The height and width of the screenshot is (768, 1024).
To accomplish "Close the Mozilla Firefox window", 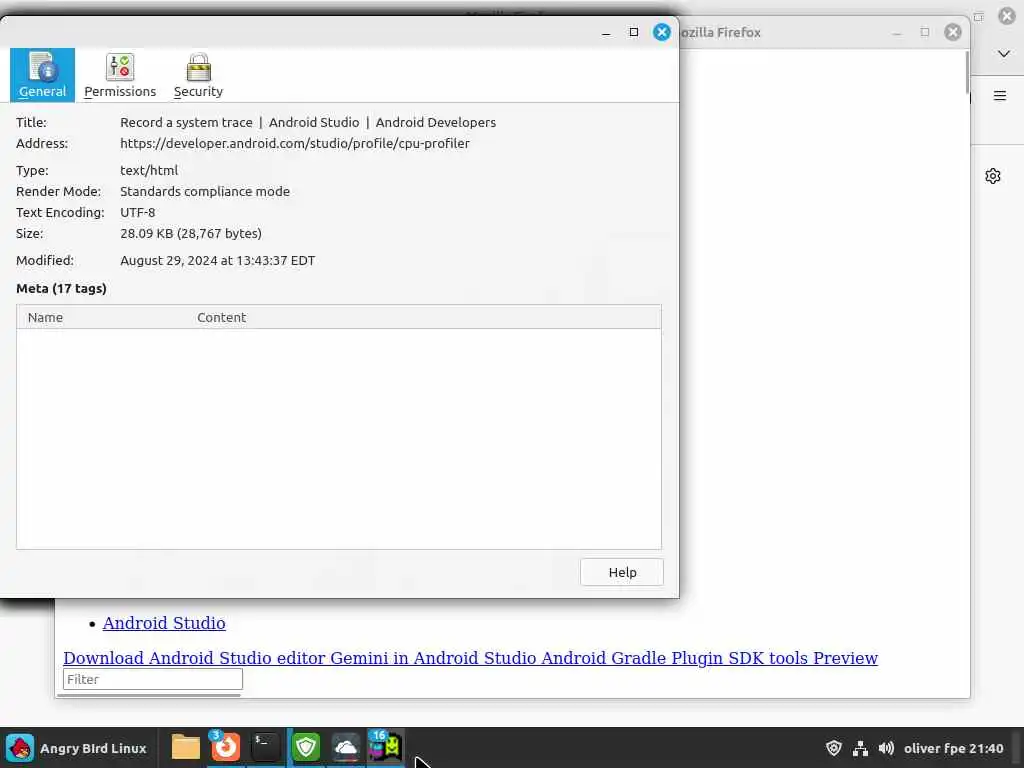I will tap(953, 32).
